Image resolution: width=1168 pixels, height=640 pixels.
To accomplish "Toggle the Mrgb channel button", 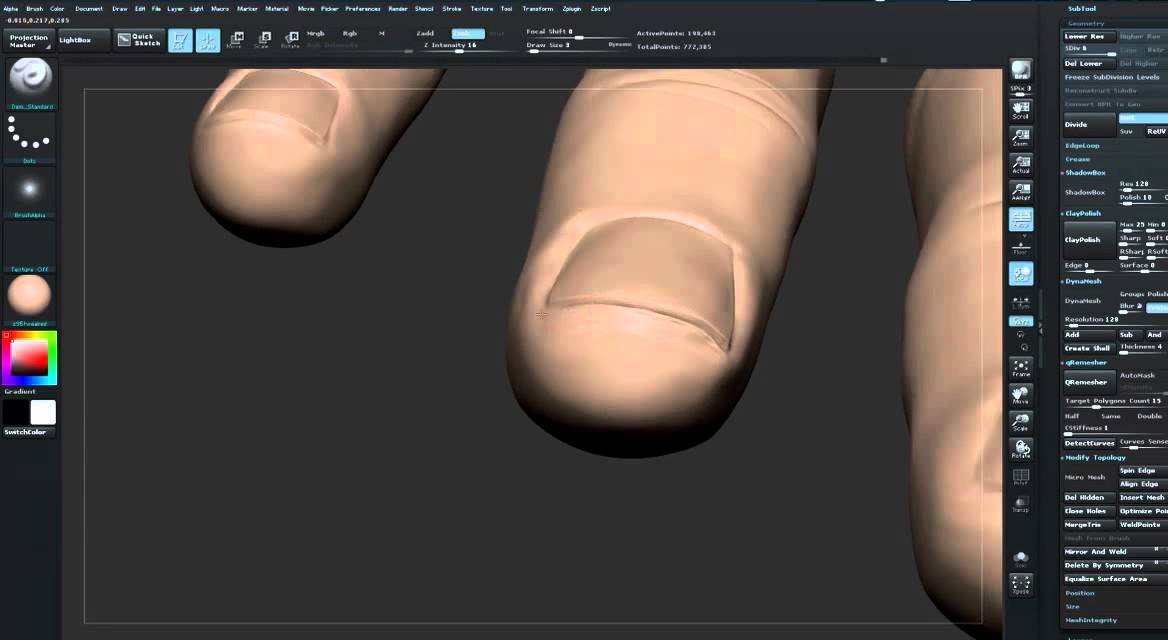I will 316,34.
